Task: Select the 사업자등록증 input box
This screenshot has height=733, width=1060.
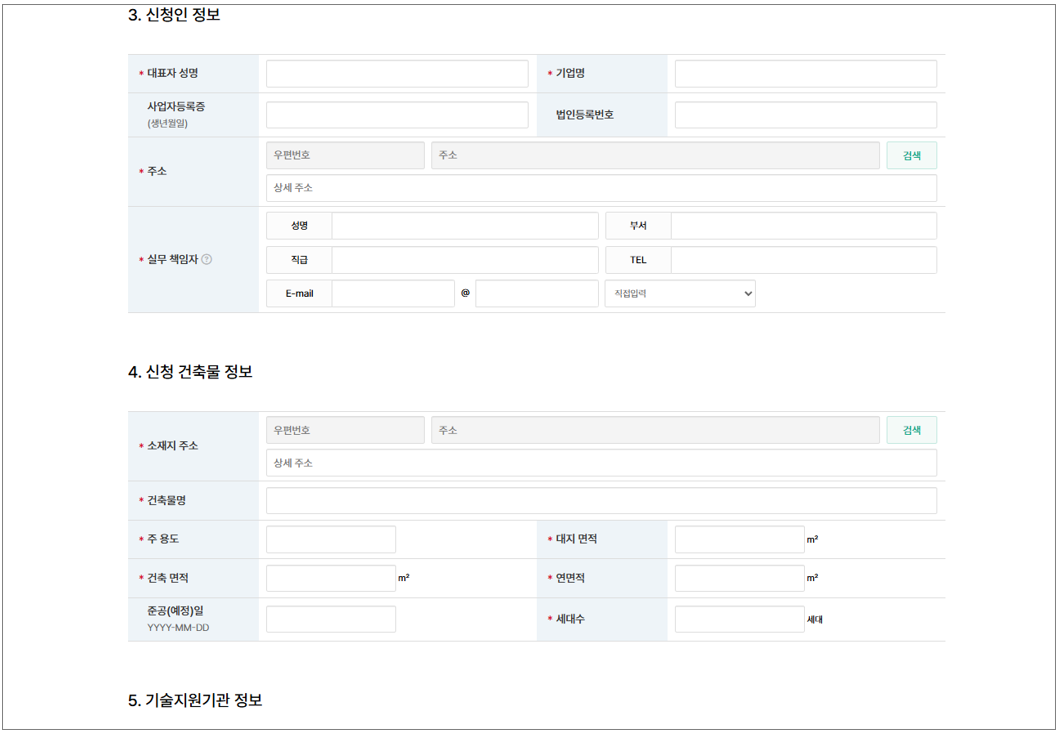Action: pos(396,115)
